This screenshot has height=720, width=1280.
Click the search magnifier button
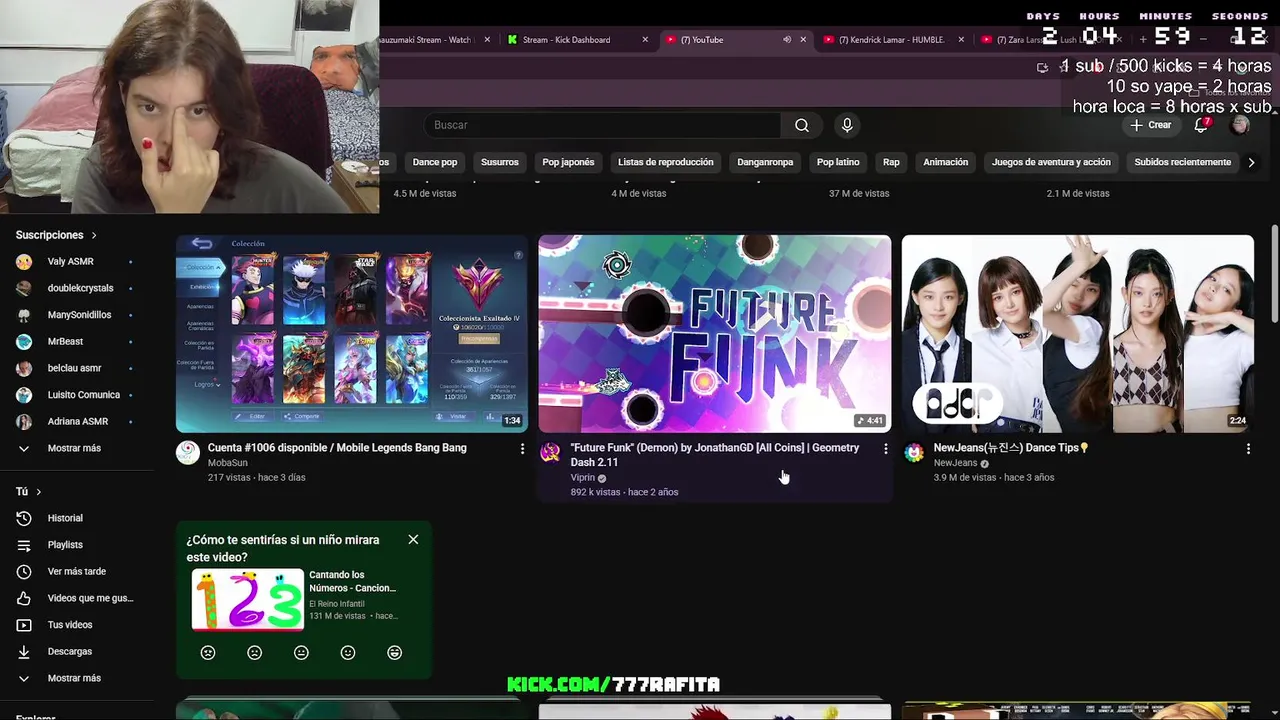pos(801,125)
